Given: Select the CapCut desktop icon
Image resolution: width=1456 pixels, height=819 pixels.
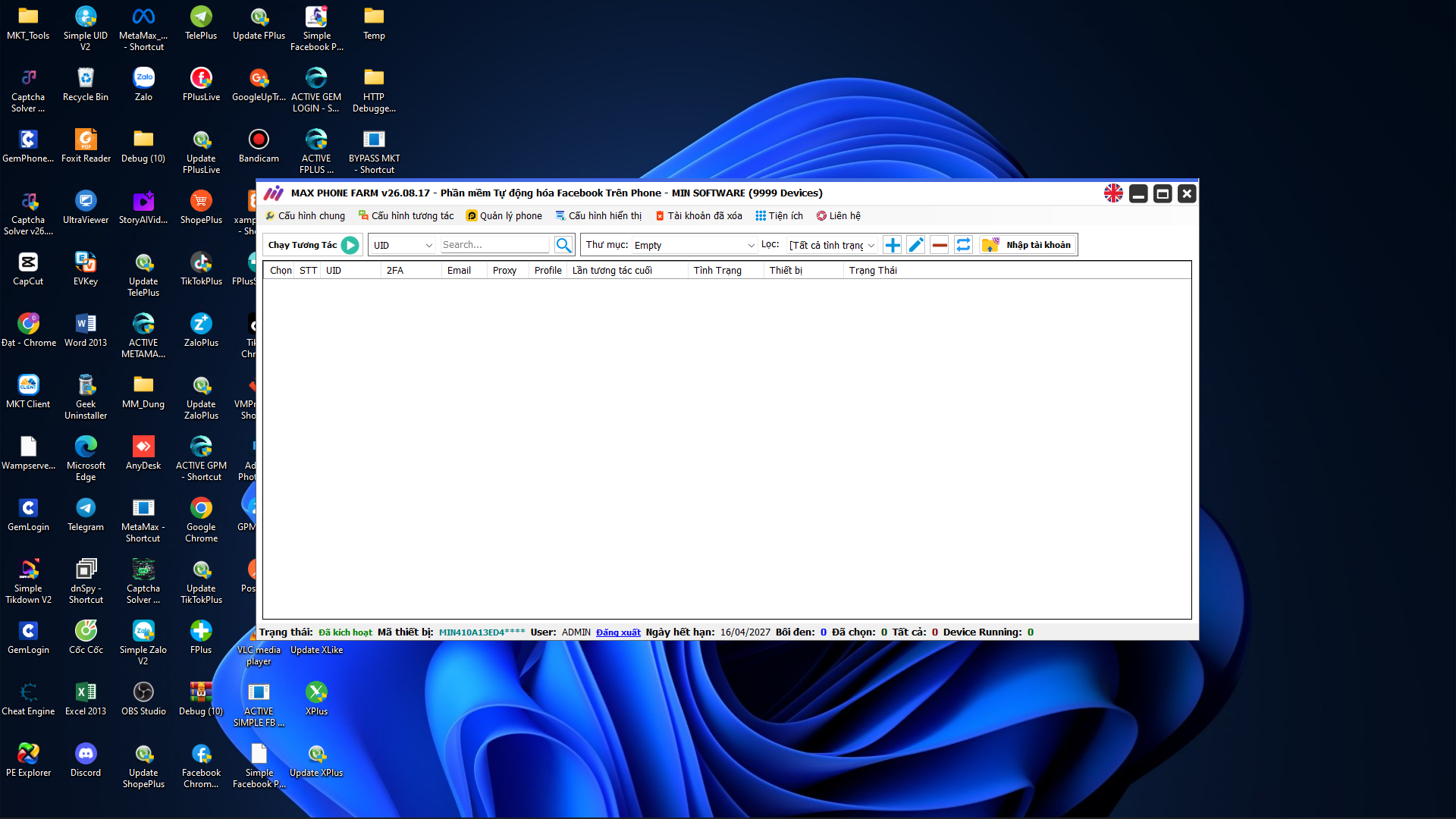Looking at the screenshot, I should click(28, 269).
